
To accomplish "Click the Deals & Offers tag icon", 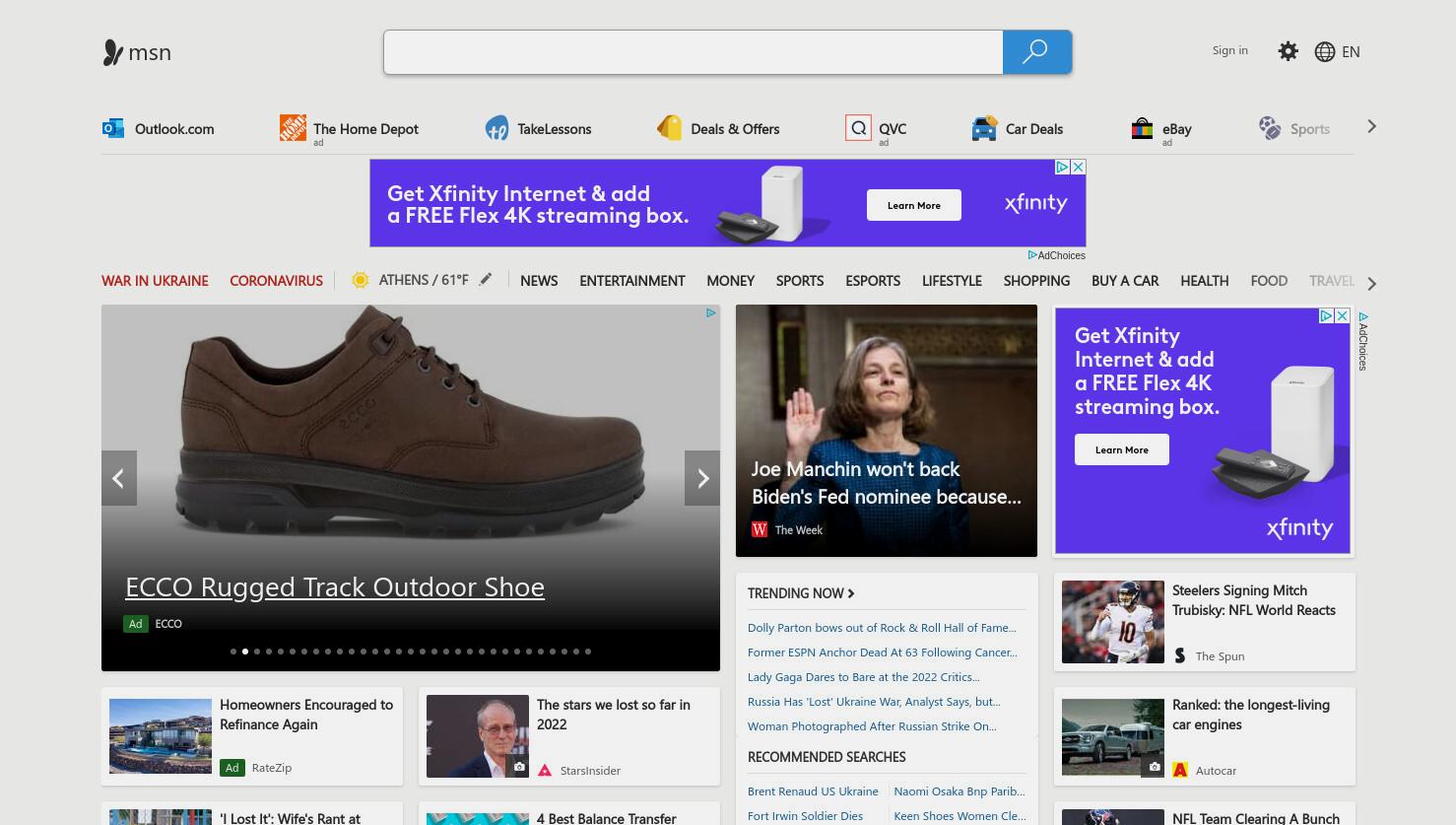I will [670, 128].
